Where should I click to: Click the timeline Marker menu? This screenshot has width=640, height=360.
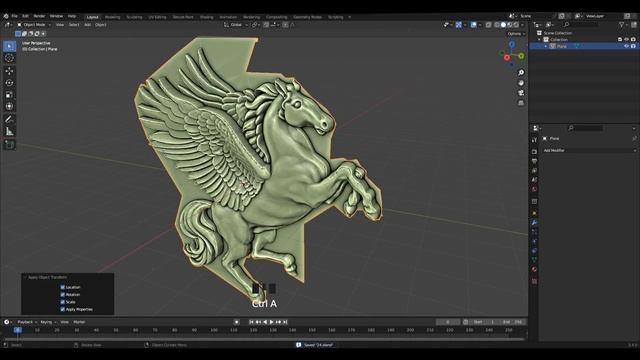pyautogui.click(x=79, y=322)
